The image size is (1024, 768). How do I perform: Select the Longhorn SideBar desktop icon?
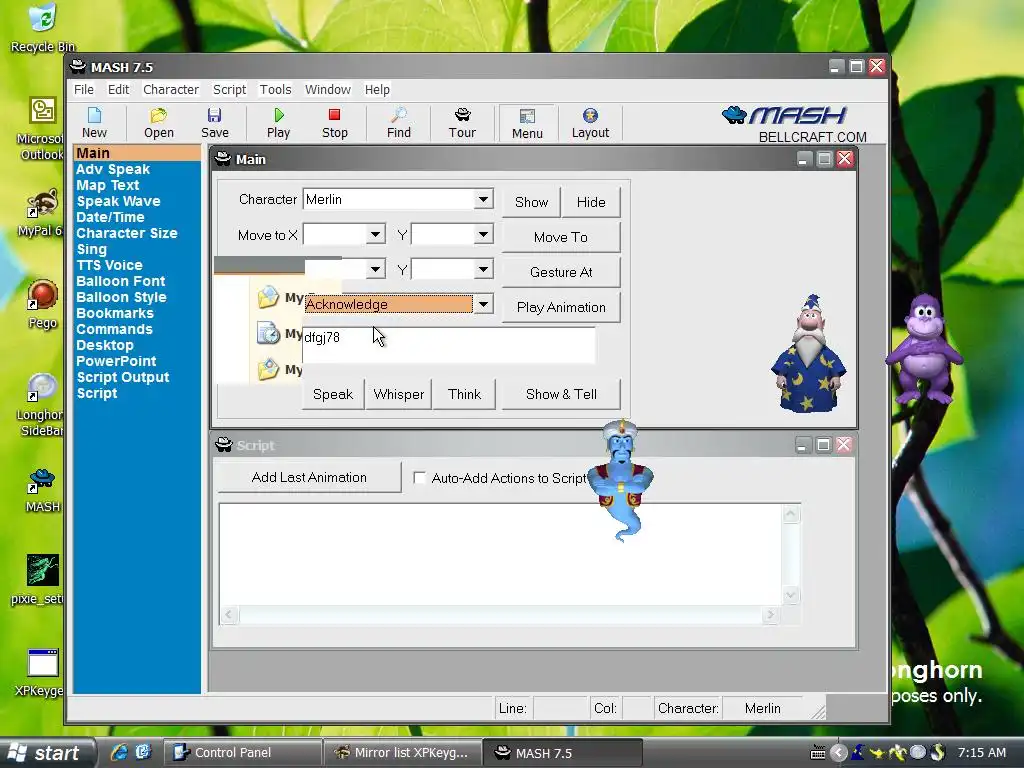tap(40, 405)
